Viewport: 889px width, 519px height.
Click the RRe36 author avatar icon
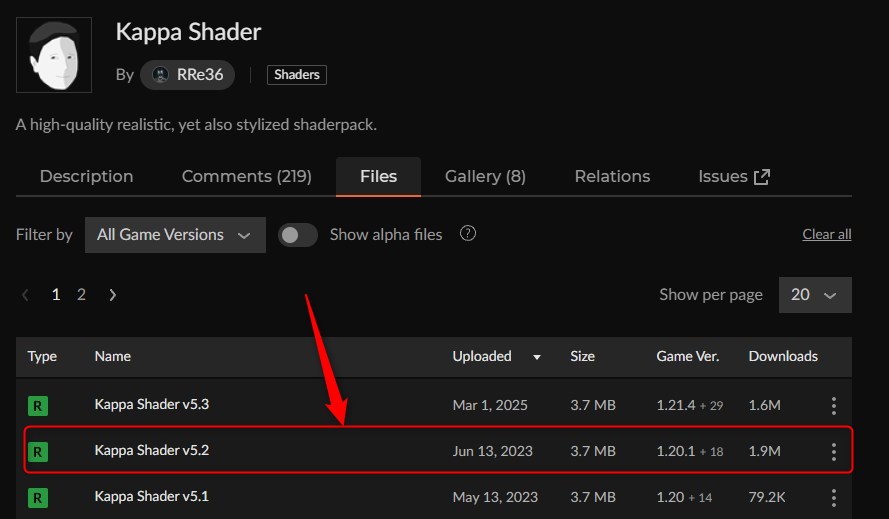[161, 74]
